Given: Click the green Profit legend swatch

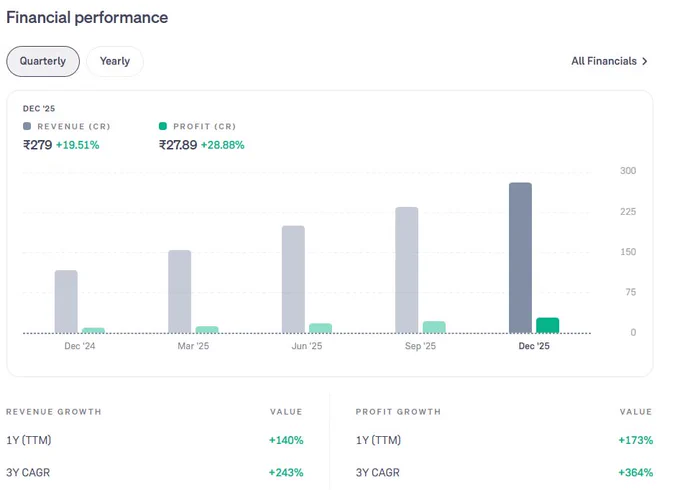Looking at the screenshot, I should pyautogui.click(x=163, y=126).
